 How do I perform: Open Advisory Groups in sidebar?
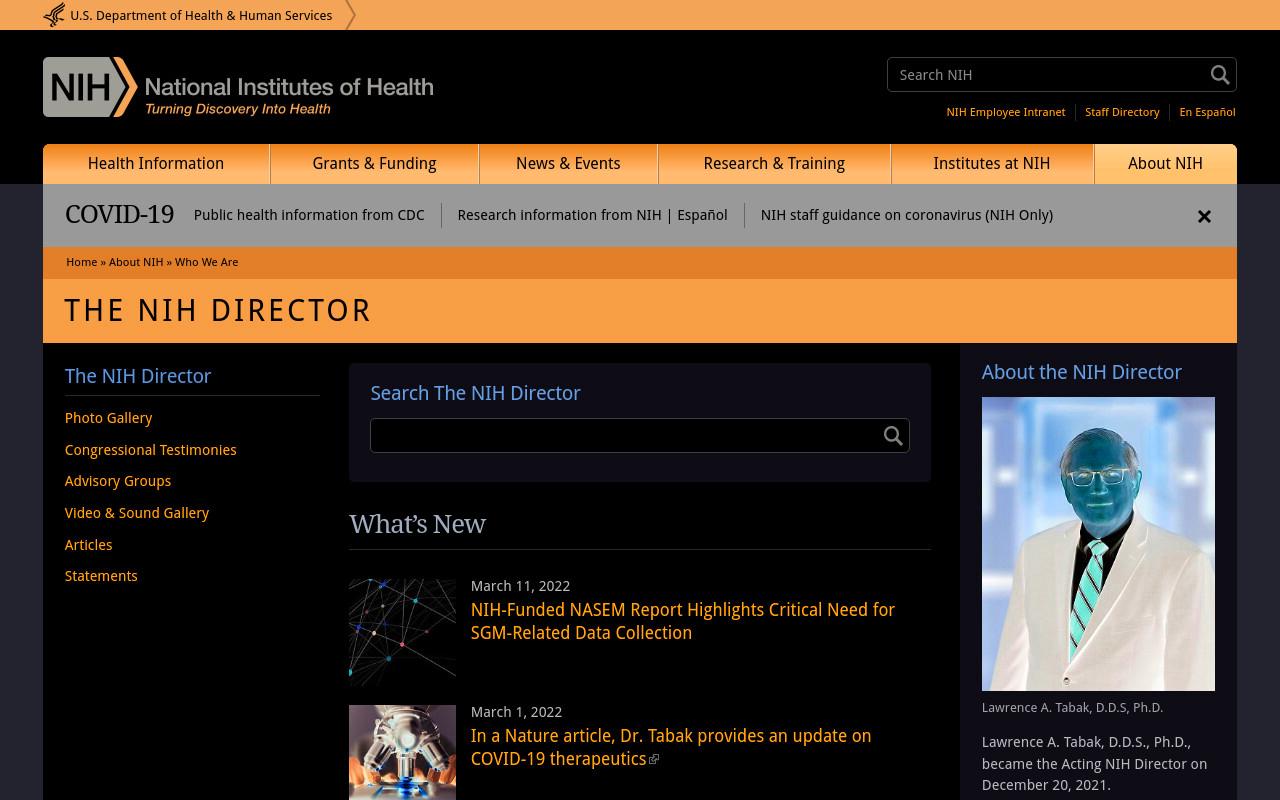[x=118, y=481]
